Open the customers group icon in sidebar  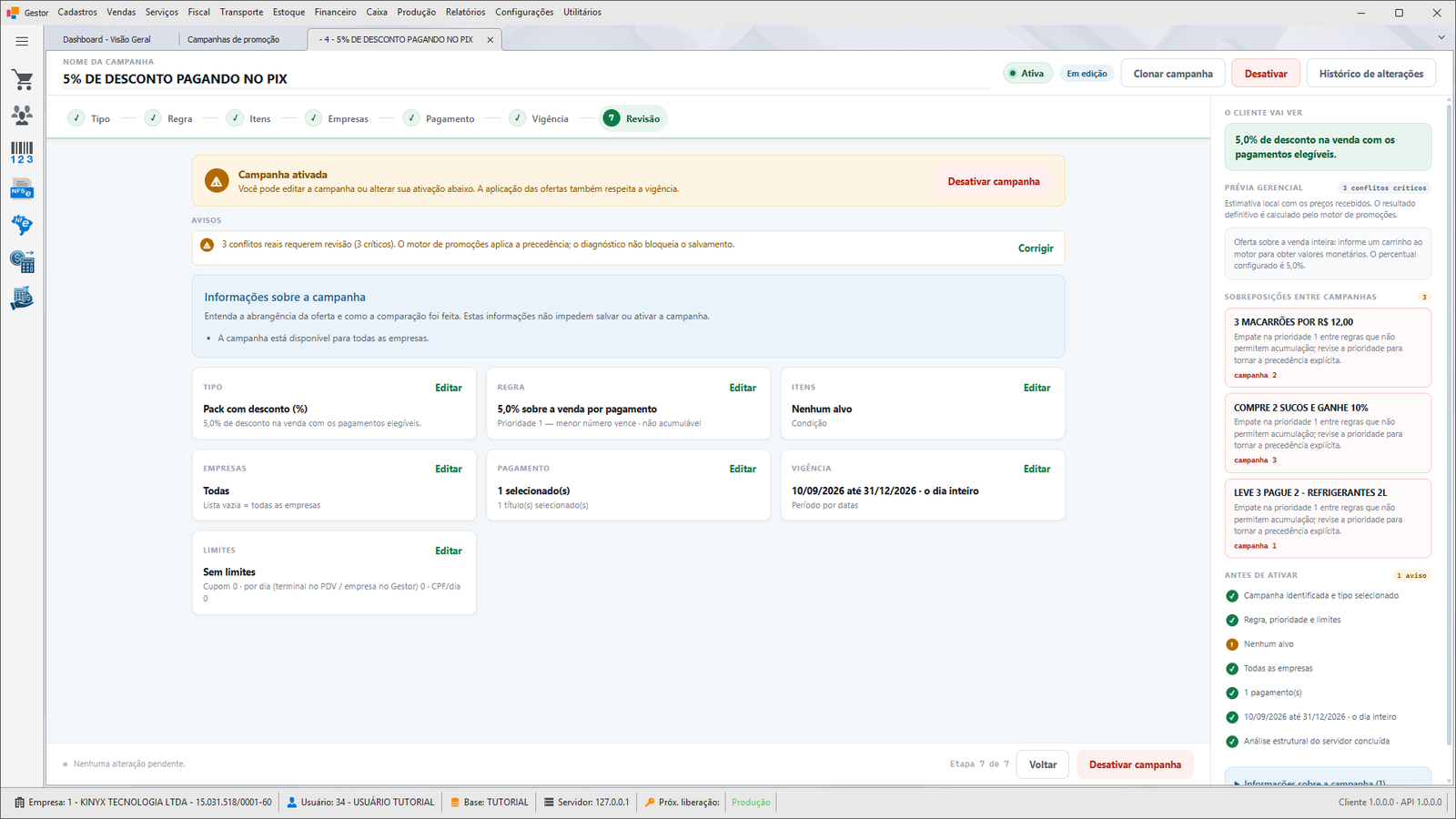coord(22,116)
